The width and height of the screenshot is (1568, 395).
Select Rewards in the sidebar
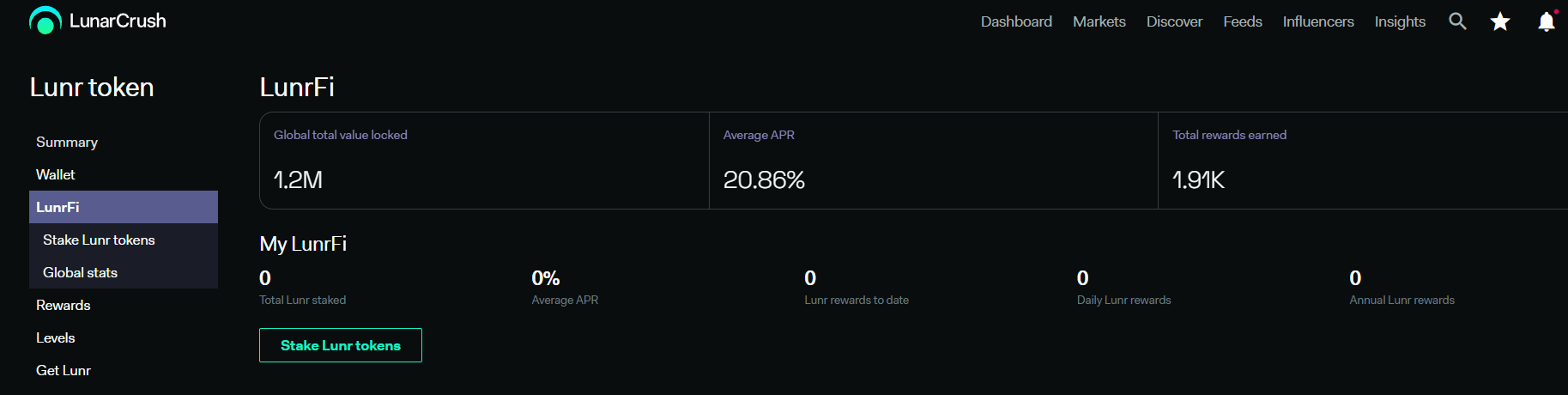[123, 305]
